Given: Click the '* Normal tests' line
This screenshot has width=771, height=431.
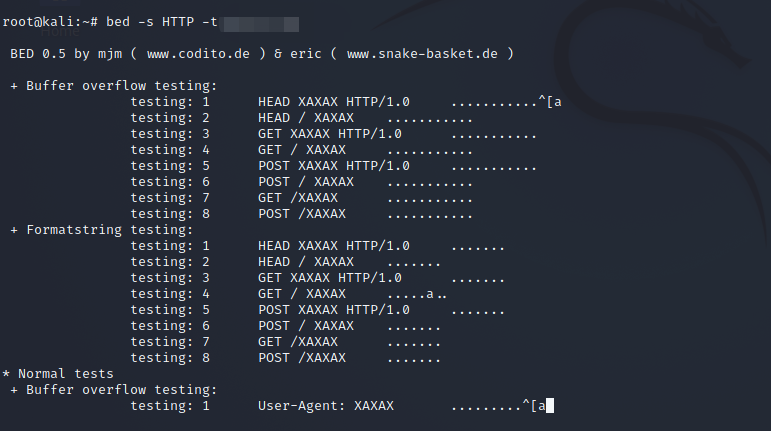Looking at the screenshot, I should point(58,373).
